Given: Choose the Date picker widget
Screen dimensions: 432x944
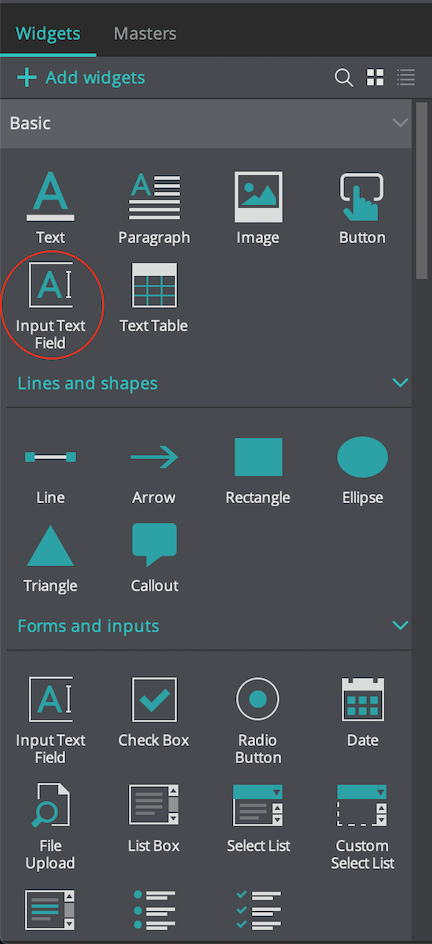Looking at the screenshot, I should tap(363, 699).
